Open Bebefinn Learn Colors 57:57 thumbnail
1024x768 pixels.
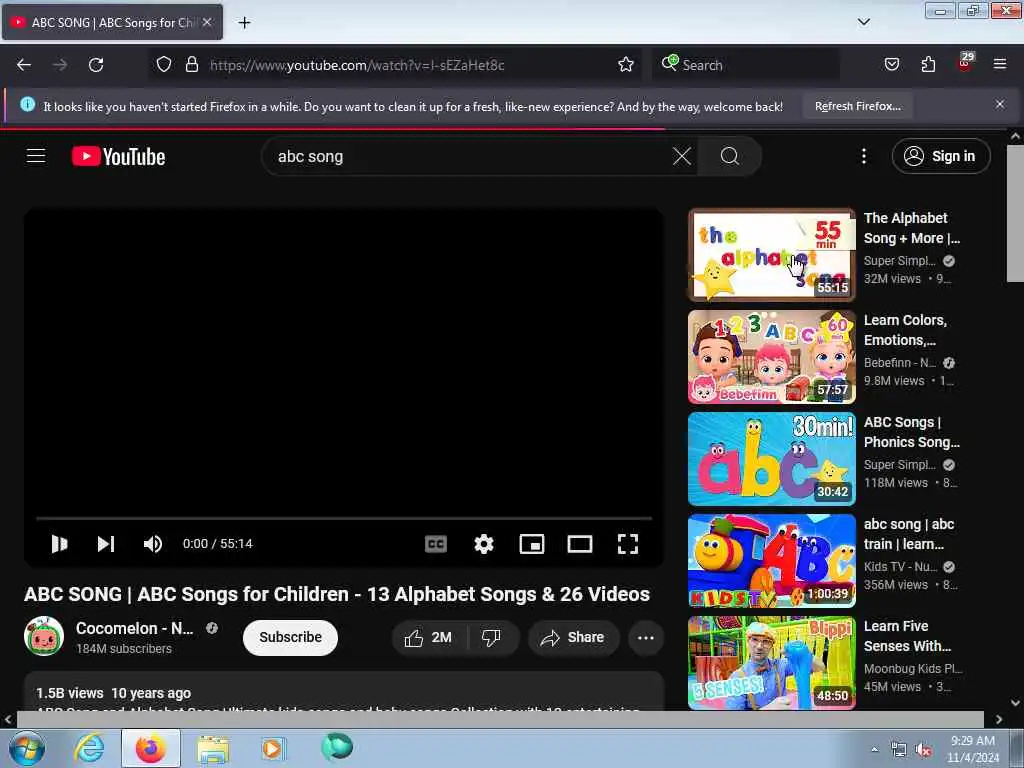point(771,357)
